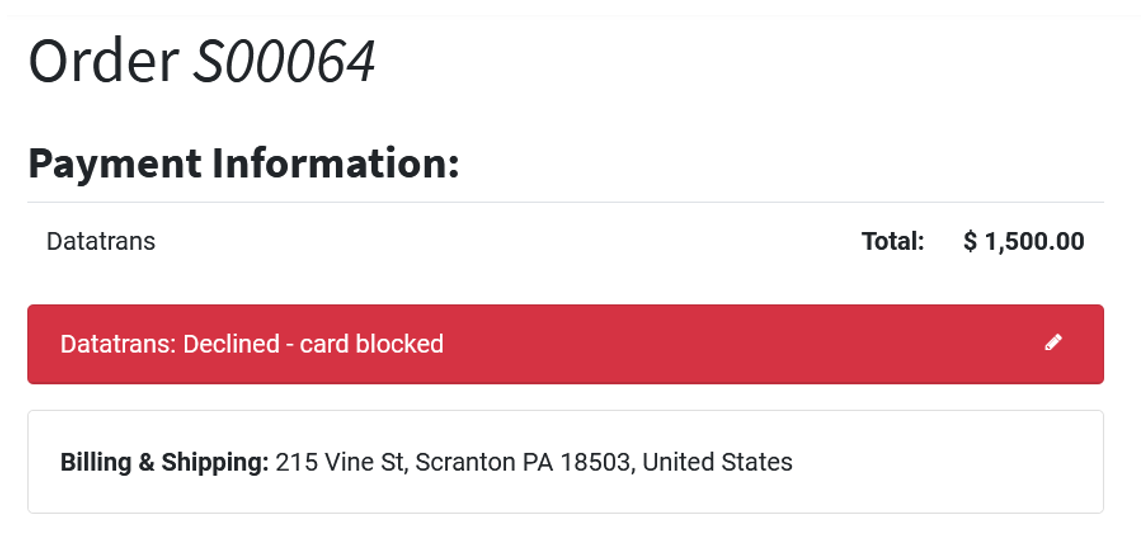Click the word "Declined" in the alert
This screenshot has height=538, width=1141.
point(231,344)
